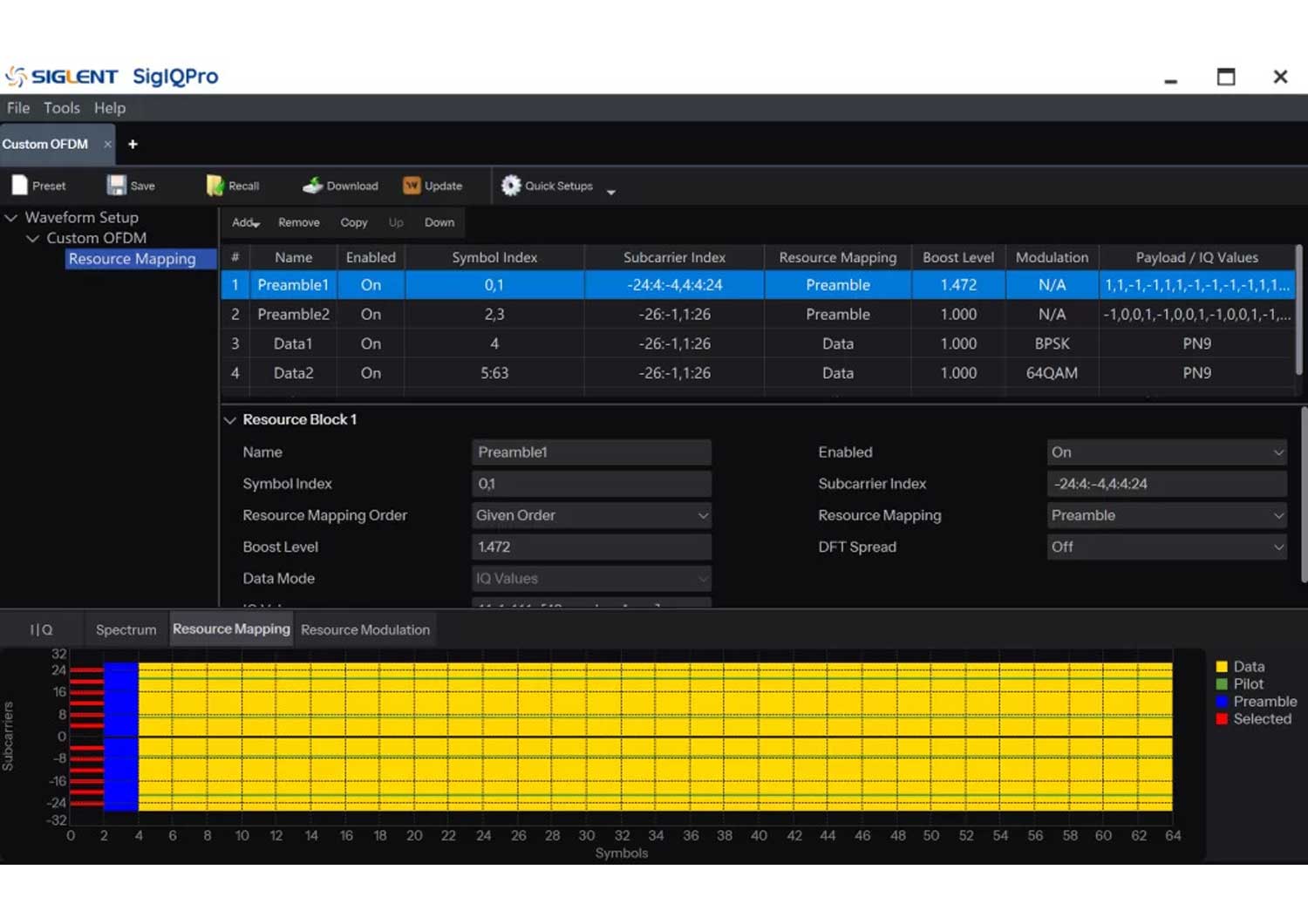
Task: Click the Remove button
Action: click(x=298, y=223)
